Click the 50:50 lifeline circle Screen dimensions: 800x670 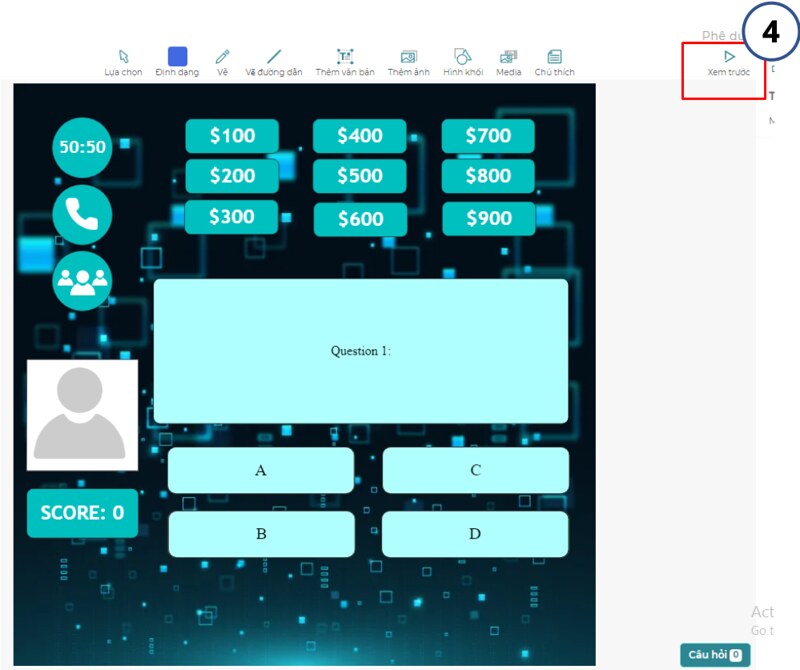tap(81, 147)
